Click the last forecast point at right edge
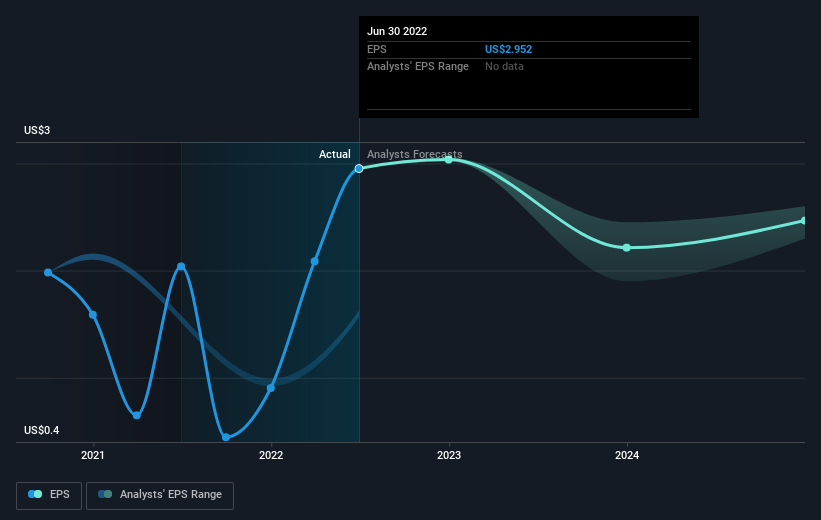Screen dimensions: 821x520 (804, 221)
